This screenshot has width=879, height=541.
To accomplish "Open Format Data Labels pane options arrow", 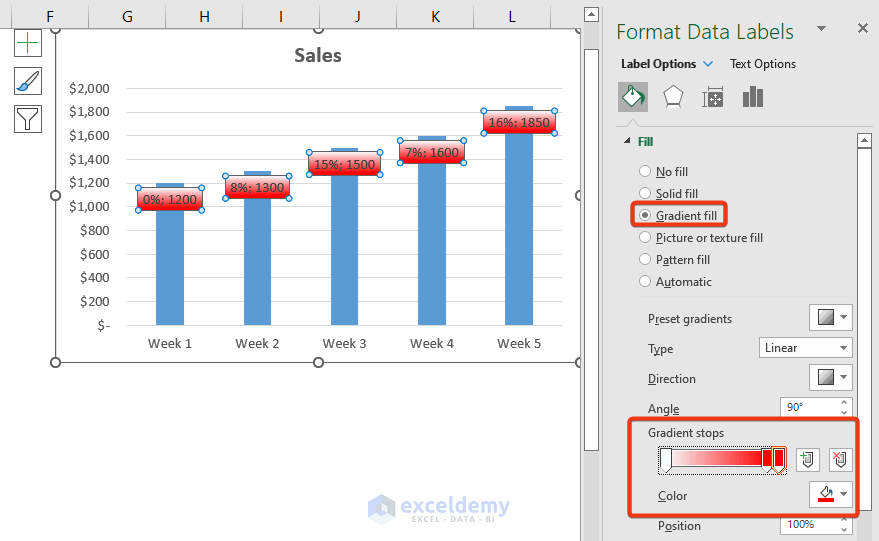I will [821, 28].
